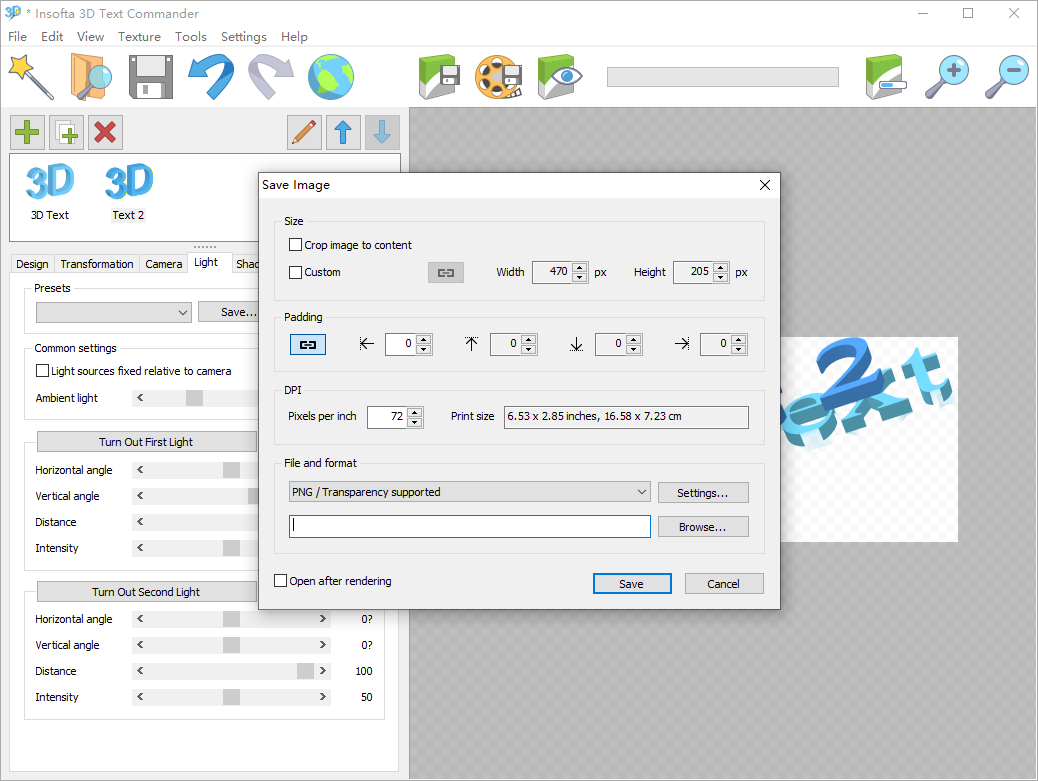Screen dimensions: 1038x781
Task: Open the render preview box-with-eye icon
Action: pos(558,76)
